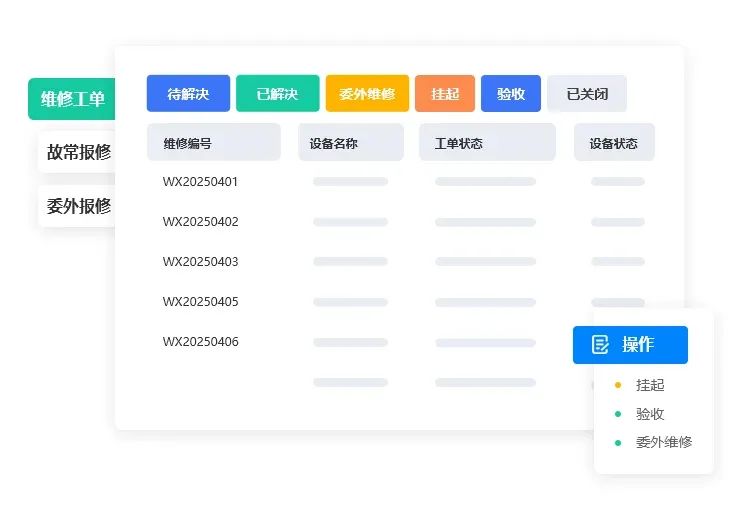Image resolution: width=750 pixels, height=510 pixels.
Task: Select the 维修工单 sidebar tab
Action: [72, 99]
